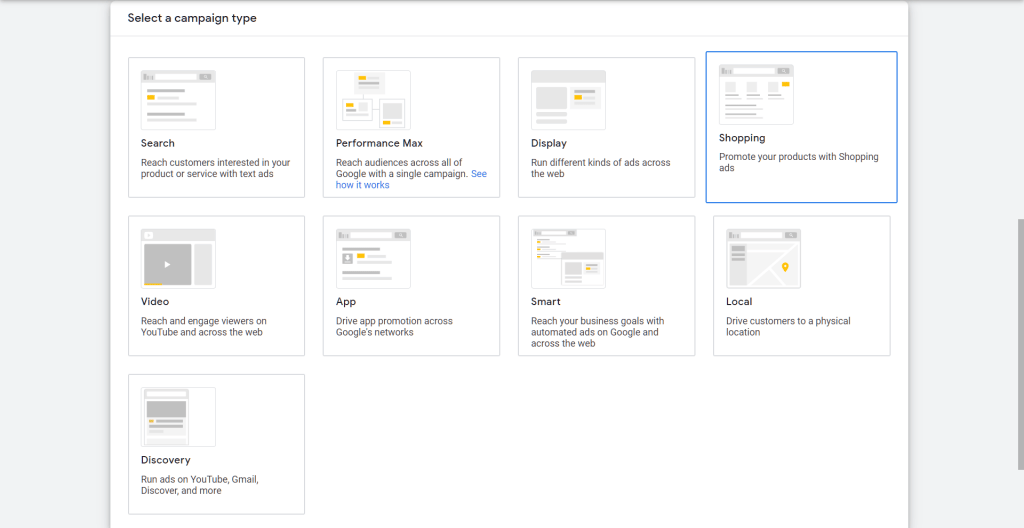This screenshot has width=1024, height=528.
Task: Select the Discovery campaign feed icon
Action: tap(178, 416)
